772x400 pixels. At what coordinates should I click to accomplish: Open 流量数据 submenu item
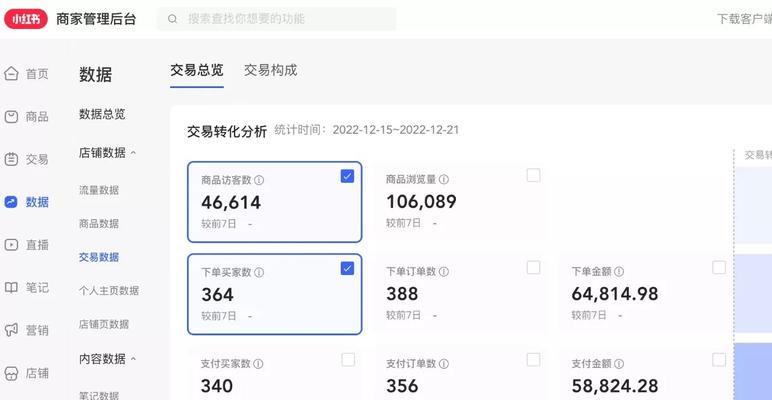(99, 190)
